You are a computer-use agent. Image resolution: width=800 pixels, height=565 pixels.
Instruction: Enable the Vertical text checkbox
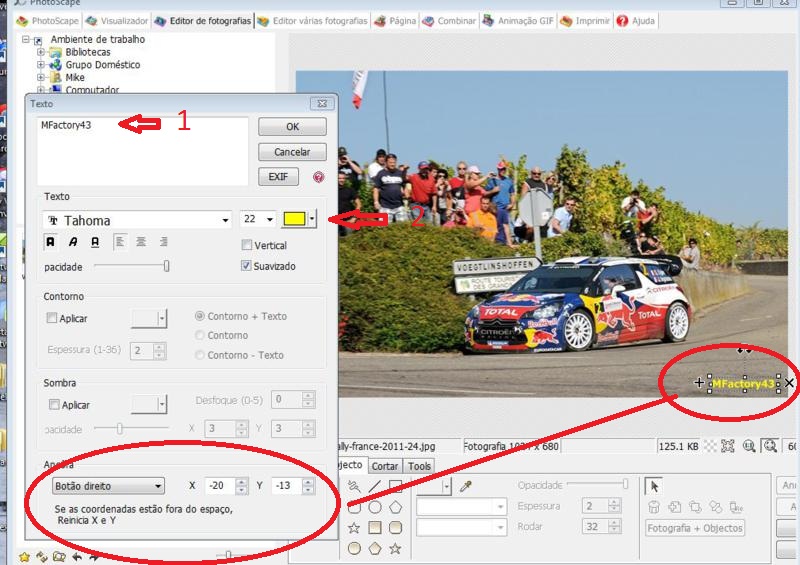pyautogui.click(x=246, y=245)
